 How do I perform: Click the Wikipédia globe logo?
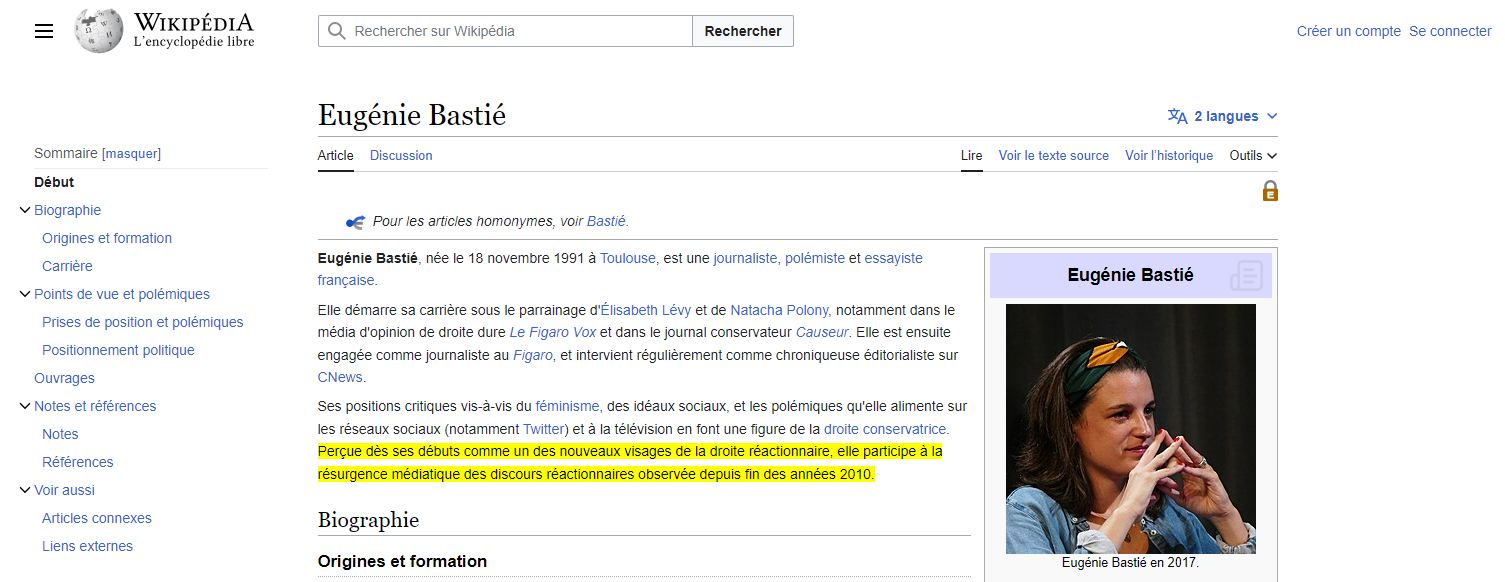[99, 31]
